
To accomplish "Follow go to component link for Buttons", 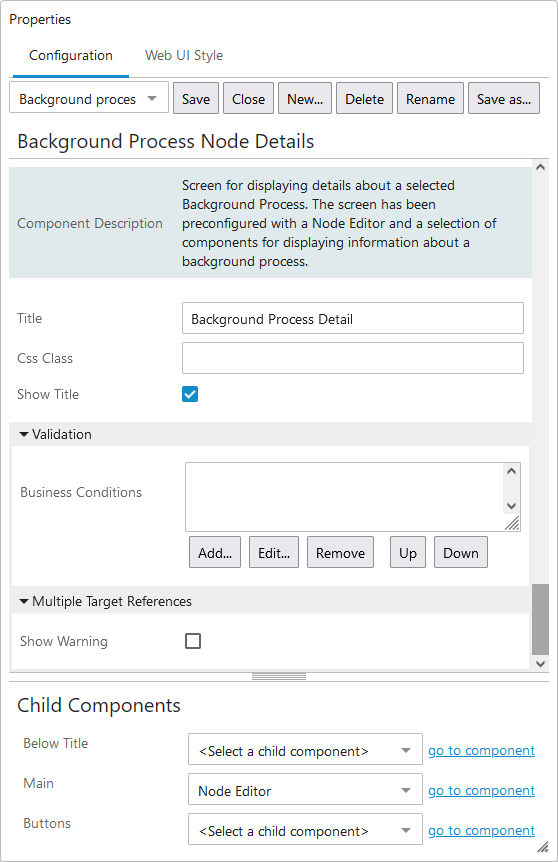I will (x=482, y=831).
